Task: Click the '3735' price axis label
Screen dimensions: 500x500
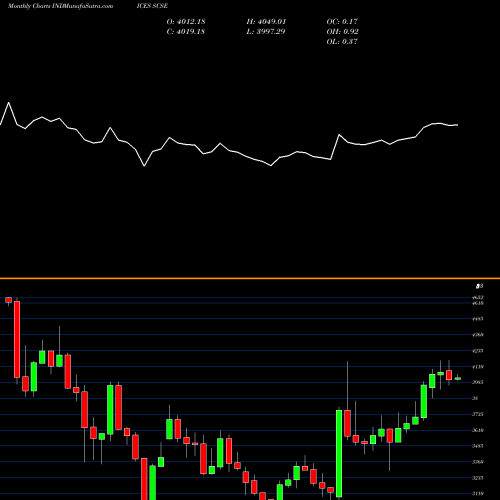Action: (478, 414)
